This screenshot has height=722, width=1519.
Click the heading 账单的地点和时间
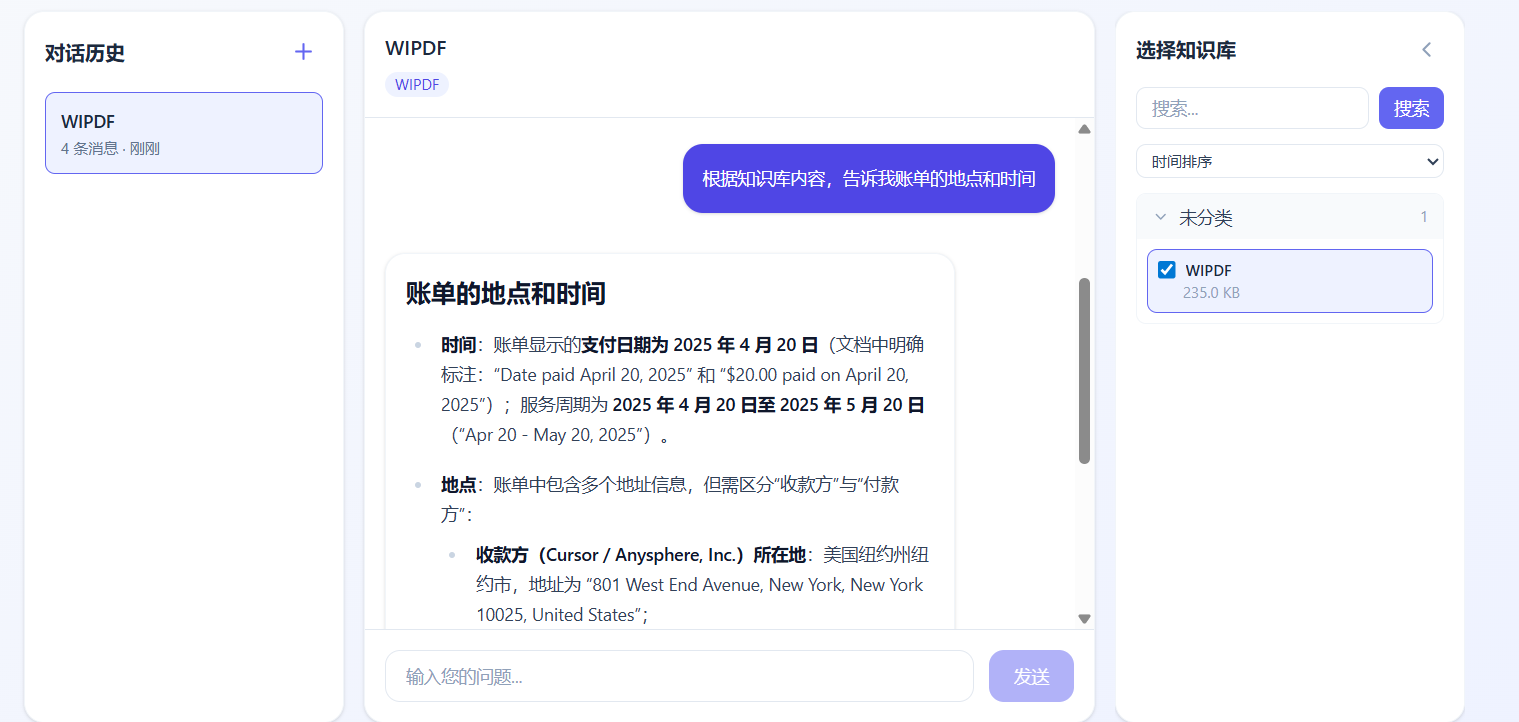[x=506, y=294]
